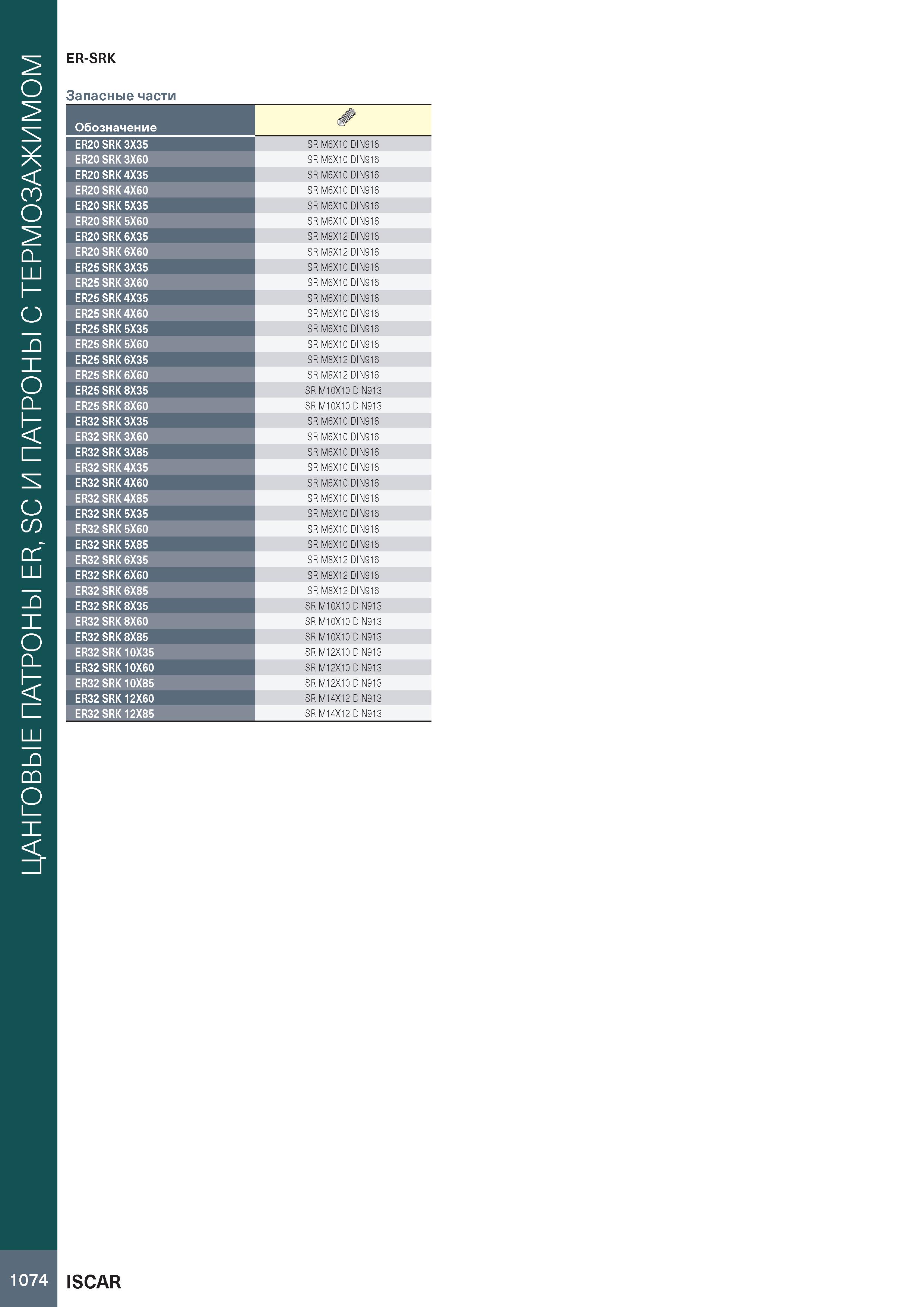The height and width of the screenshot is (1307, 924).
Task: Click the ER32 SRK 3X35 row label
Action: coord(111,421)
